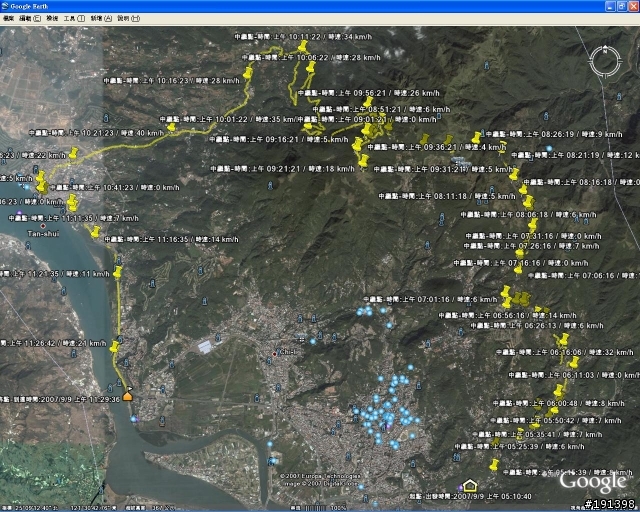
Task: Click the start label 出發時間:2007/9/9 上午 05:10:40
Action: point(470,496)
